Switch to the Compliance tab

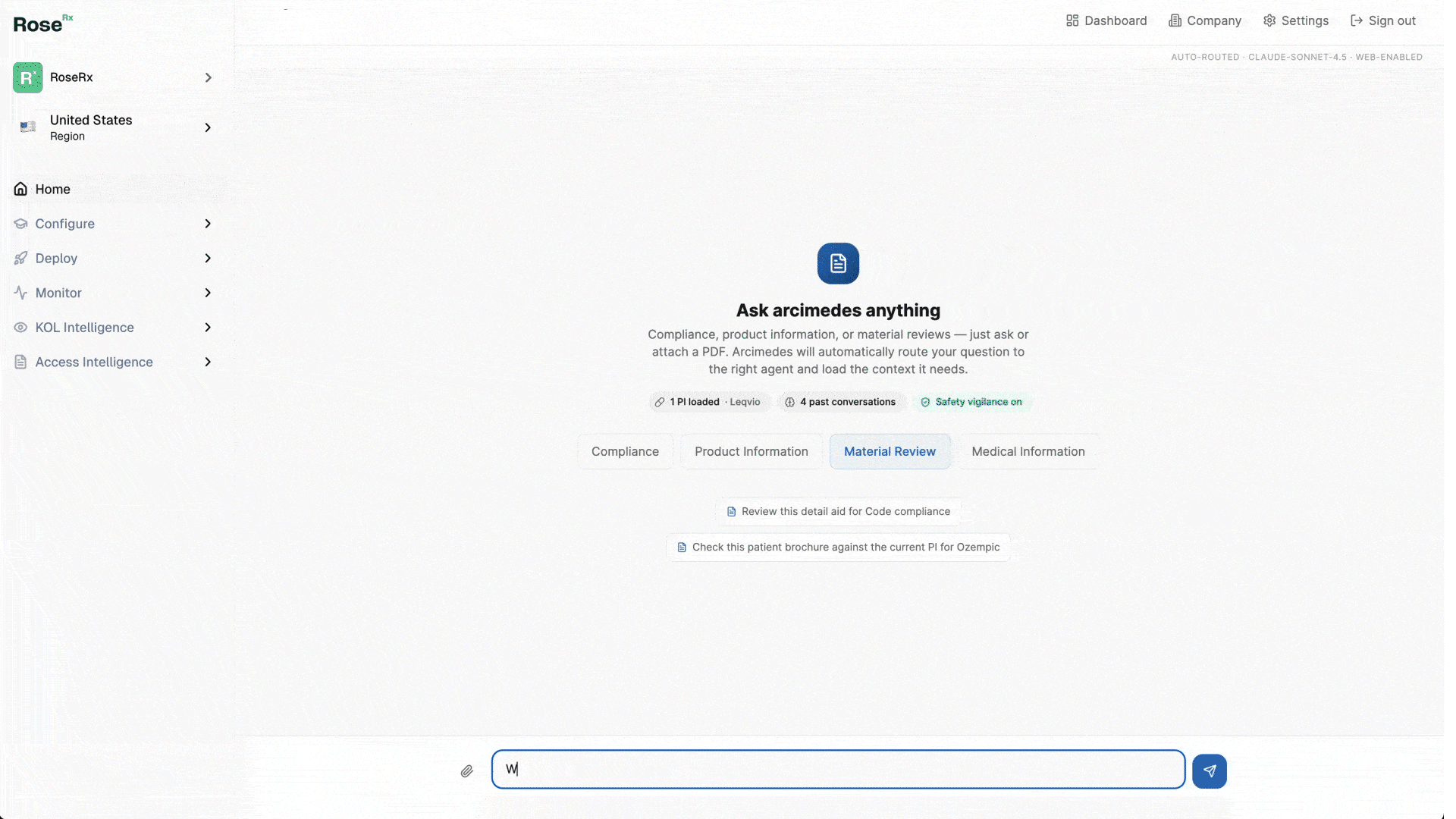pos(625,451)
